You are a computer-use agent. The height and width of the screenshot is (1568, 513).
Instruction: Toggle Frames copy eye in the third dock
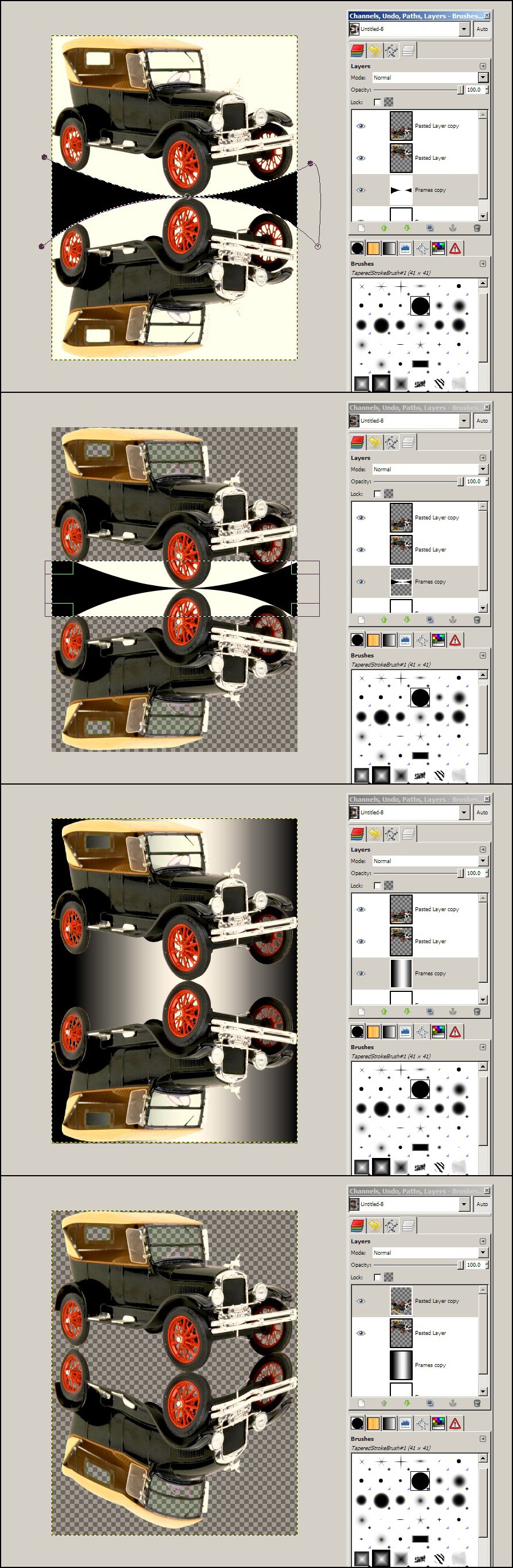[361, 974]
